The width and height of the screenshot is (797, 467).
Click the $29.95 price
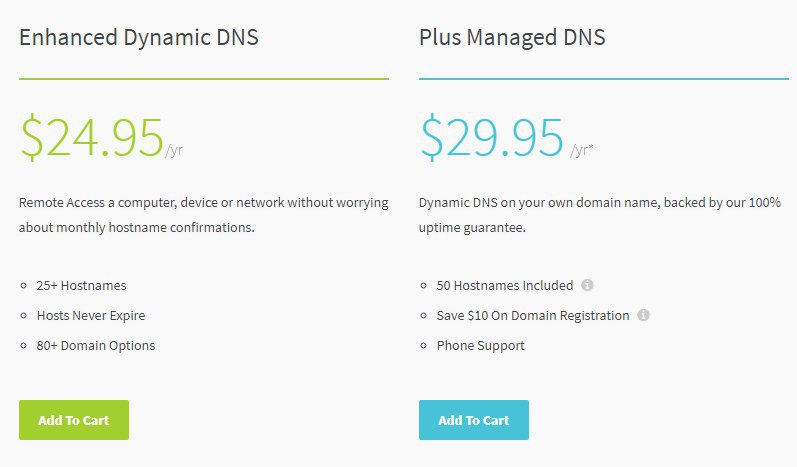(x=492, y=138)
